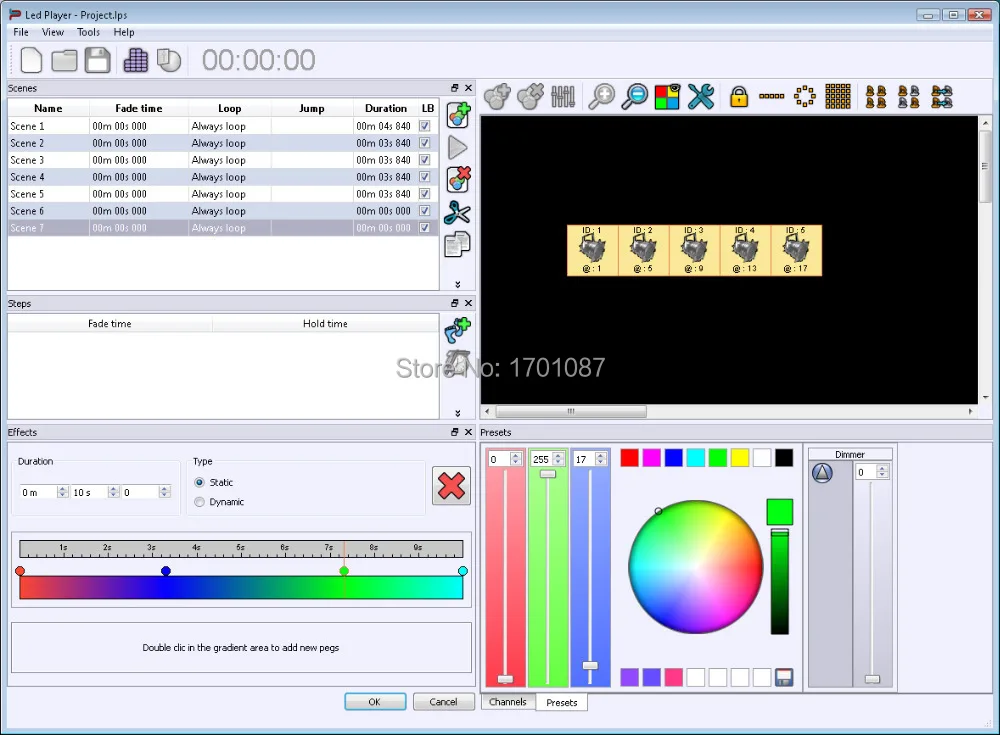Viewport: 1000px width, 735px height.
Task: Click the green channel slider handle
Action: 548,474
